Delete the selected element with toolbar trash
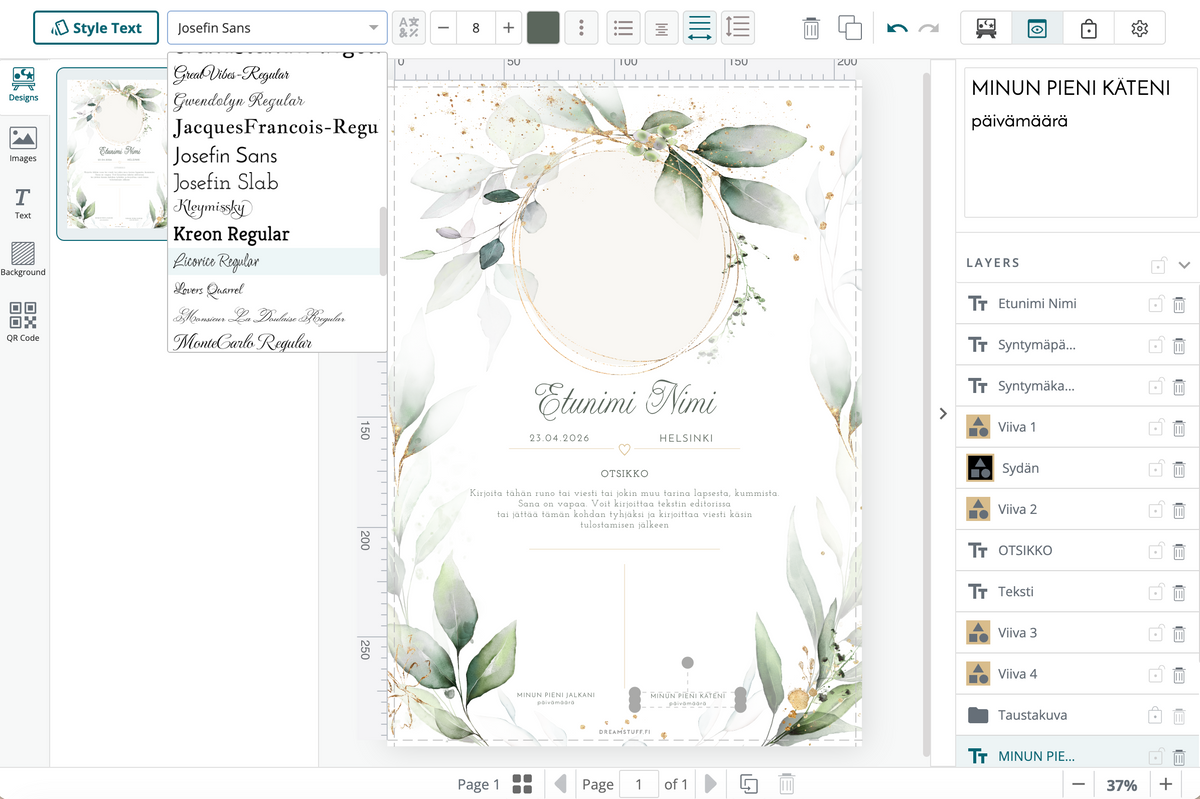The image size is (1200, 799). pos(812,28)
